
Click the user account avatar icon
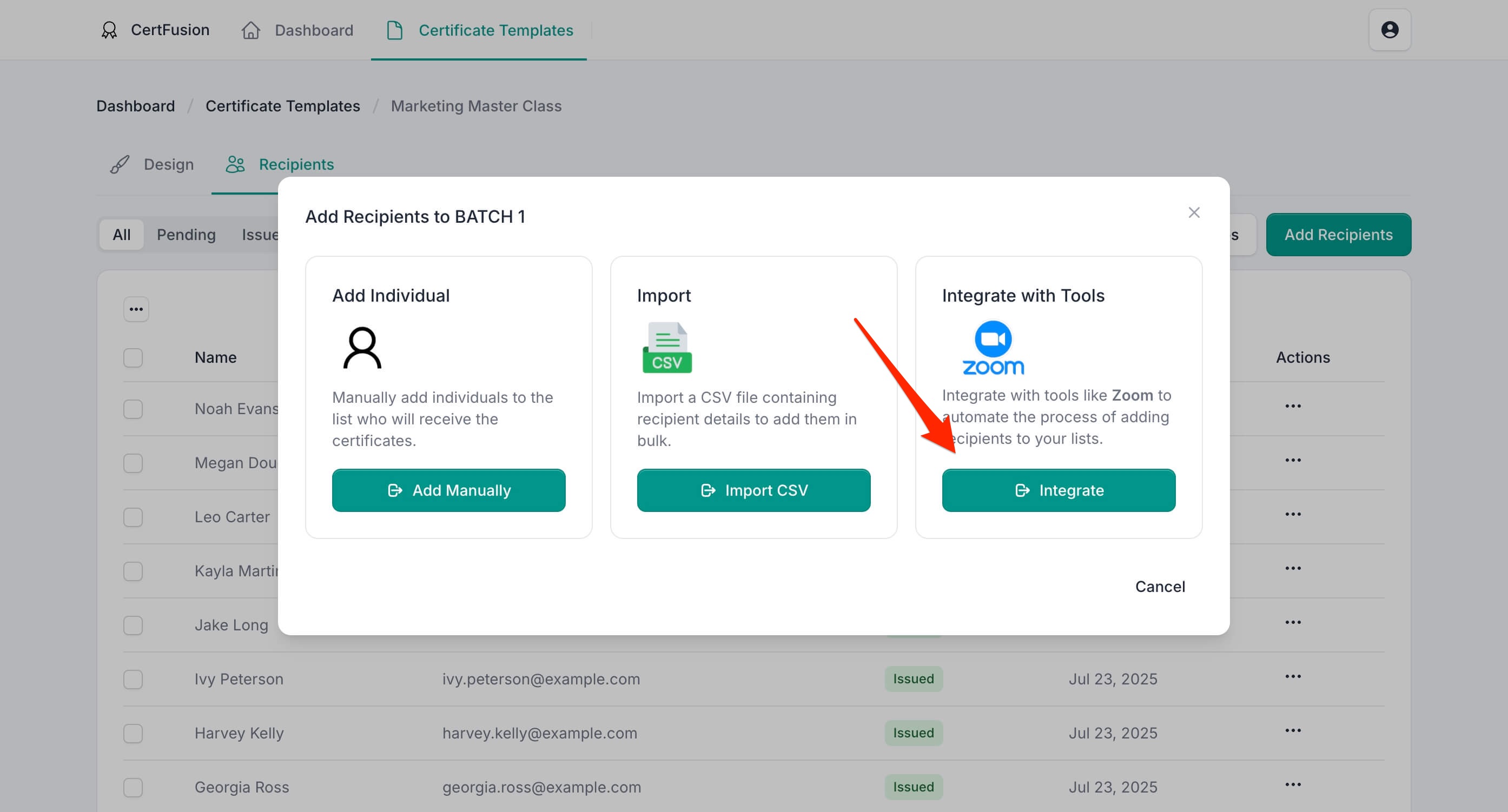click(1389, 30)
